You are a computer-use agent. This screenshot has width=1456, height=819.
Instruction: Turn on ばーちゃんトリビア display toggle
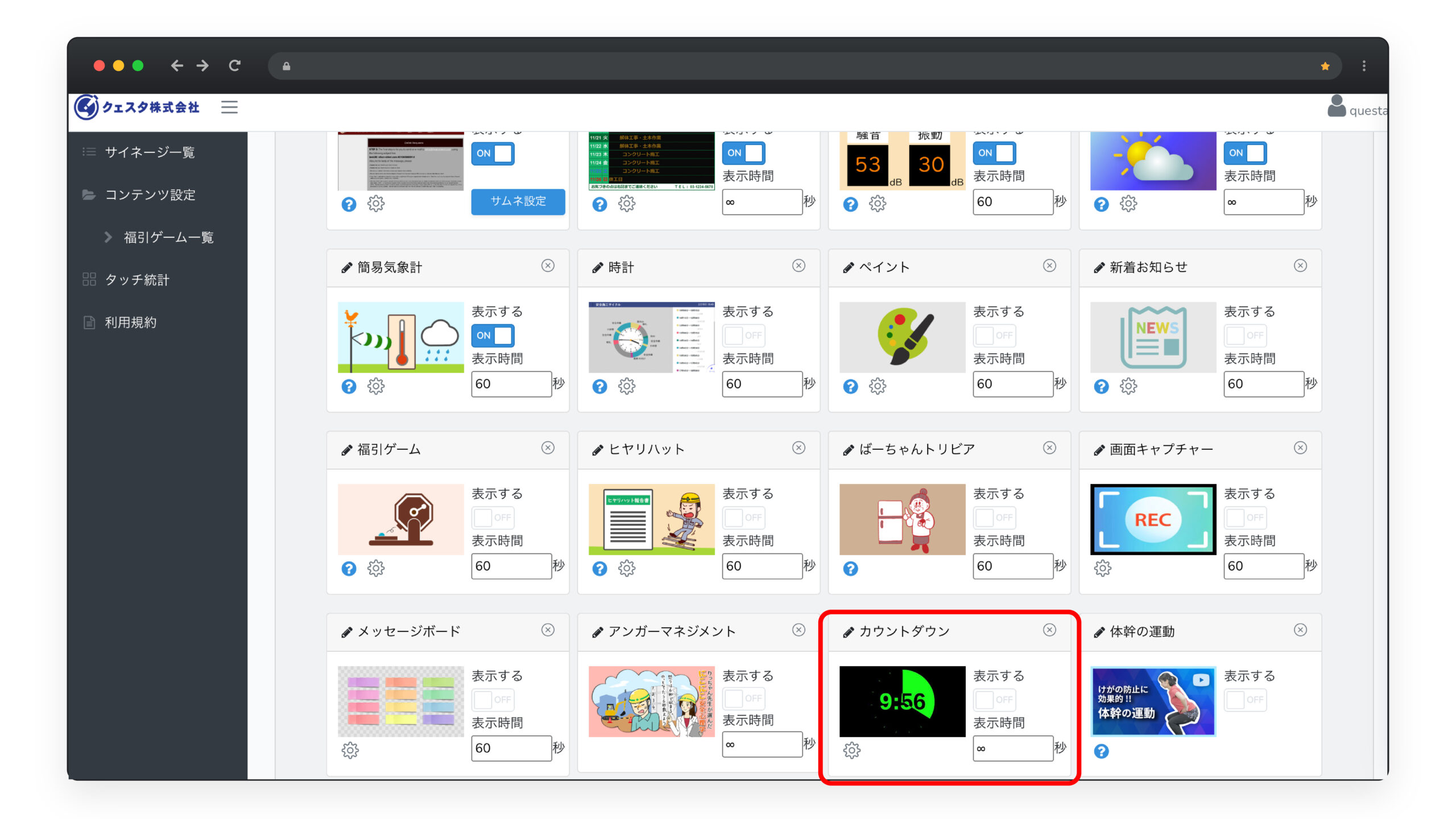click(x=994, y=518)
